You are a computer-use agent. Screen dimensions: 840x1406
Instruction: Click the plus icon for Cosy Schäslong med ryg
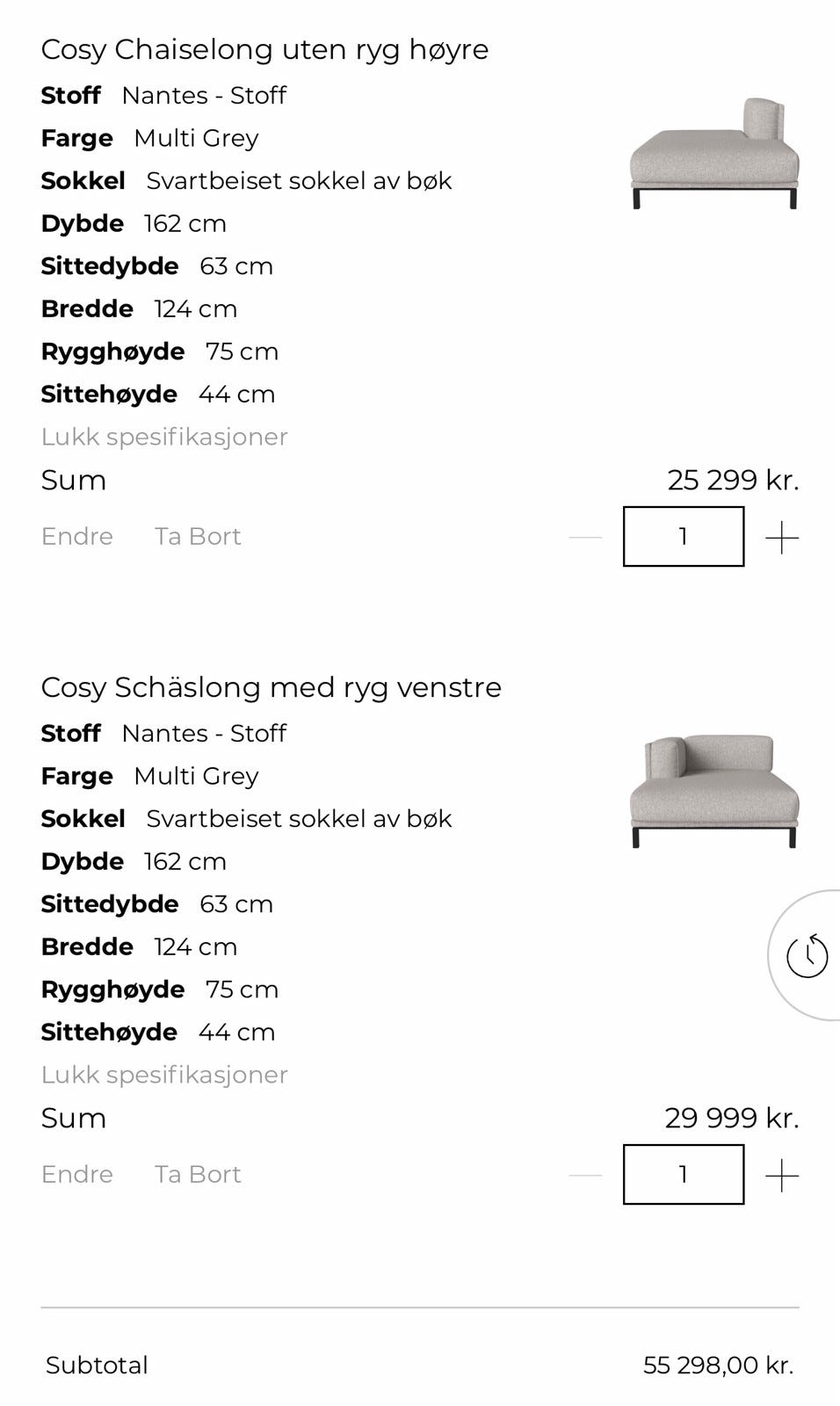click(x=783, y=1174)
